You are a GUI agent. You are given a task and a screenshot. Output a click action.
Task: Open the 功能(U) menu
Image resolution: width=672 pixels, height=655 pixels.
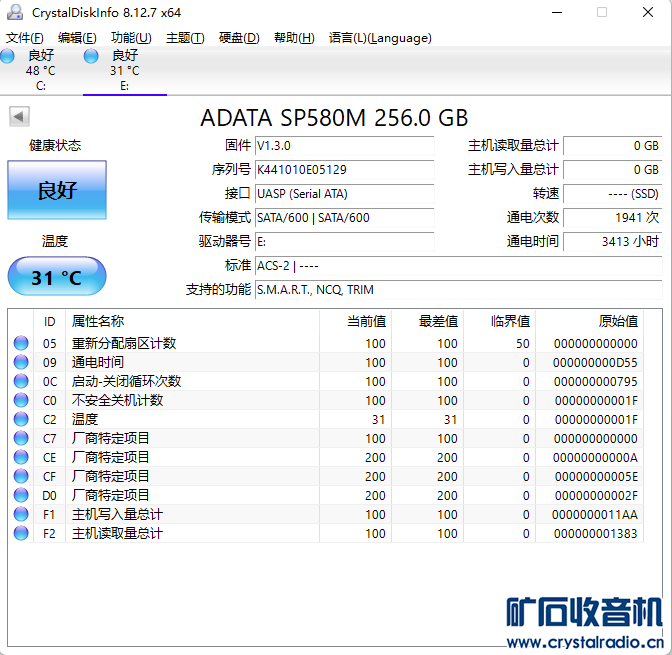click(131, 38)
